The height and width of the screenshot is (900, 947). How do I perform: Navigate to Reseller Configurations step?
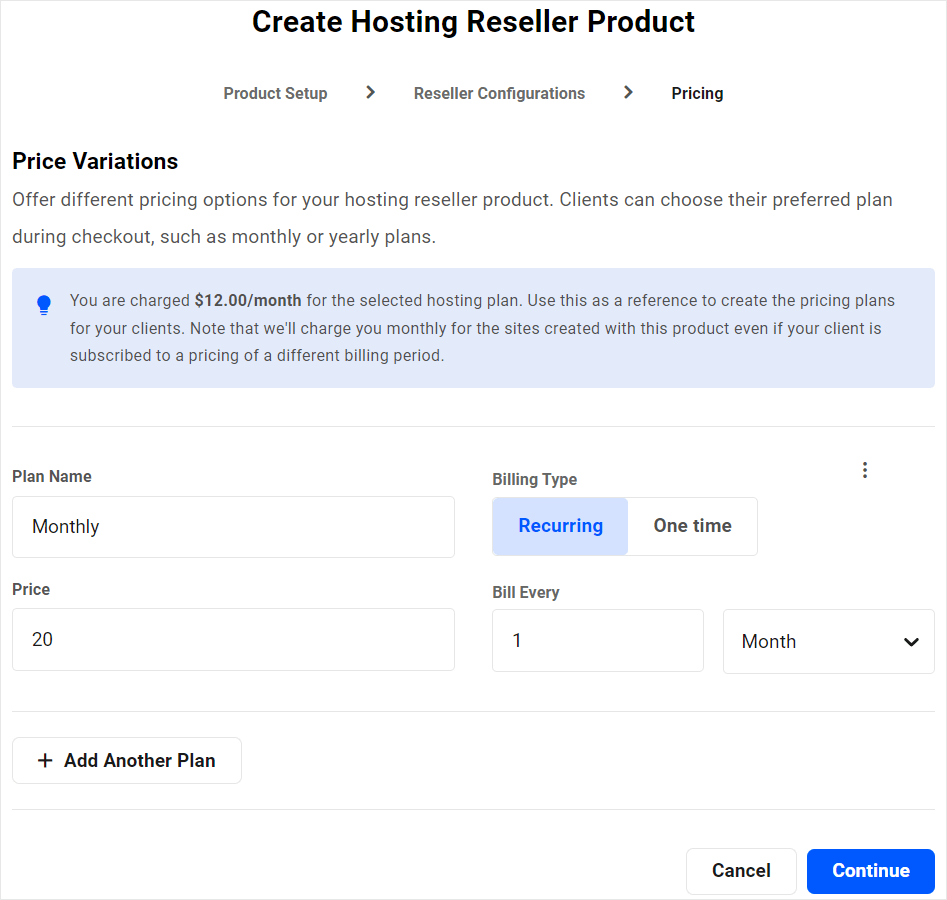point(499,92)
